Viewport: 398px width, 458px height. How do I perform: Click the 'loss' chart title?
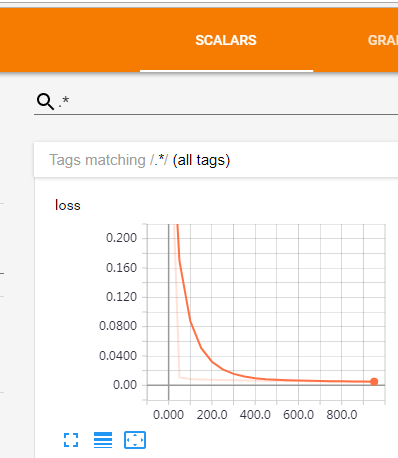tap(68, 205)
